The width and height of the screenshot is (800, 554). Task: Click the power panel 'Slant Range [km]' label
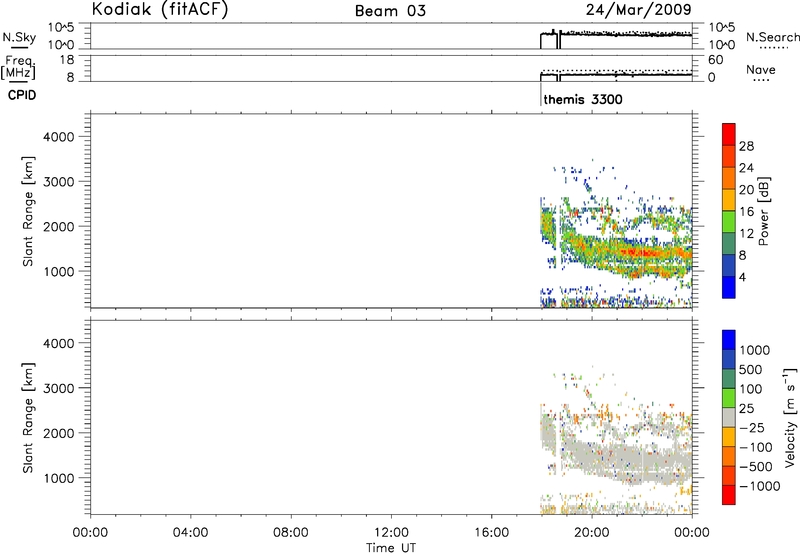click(x=28, y=211)
